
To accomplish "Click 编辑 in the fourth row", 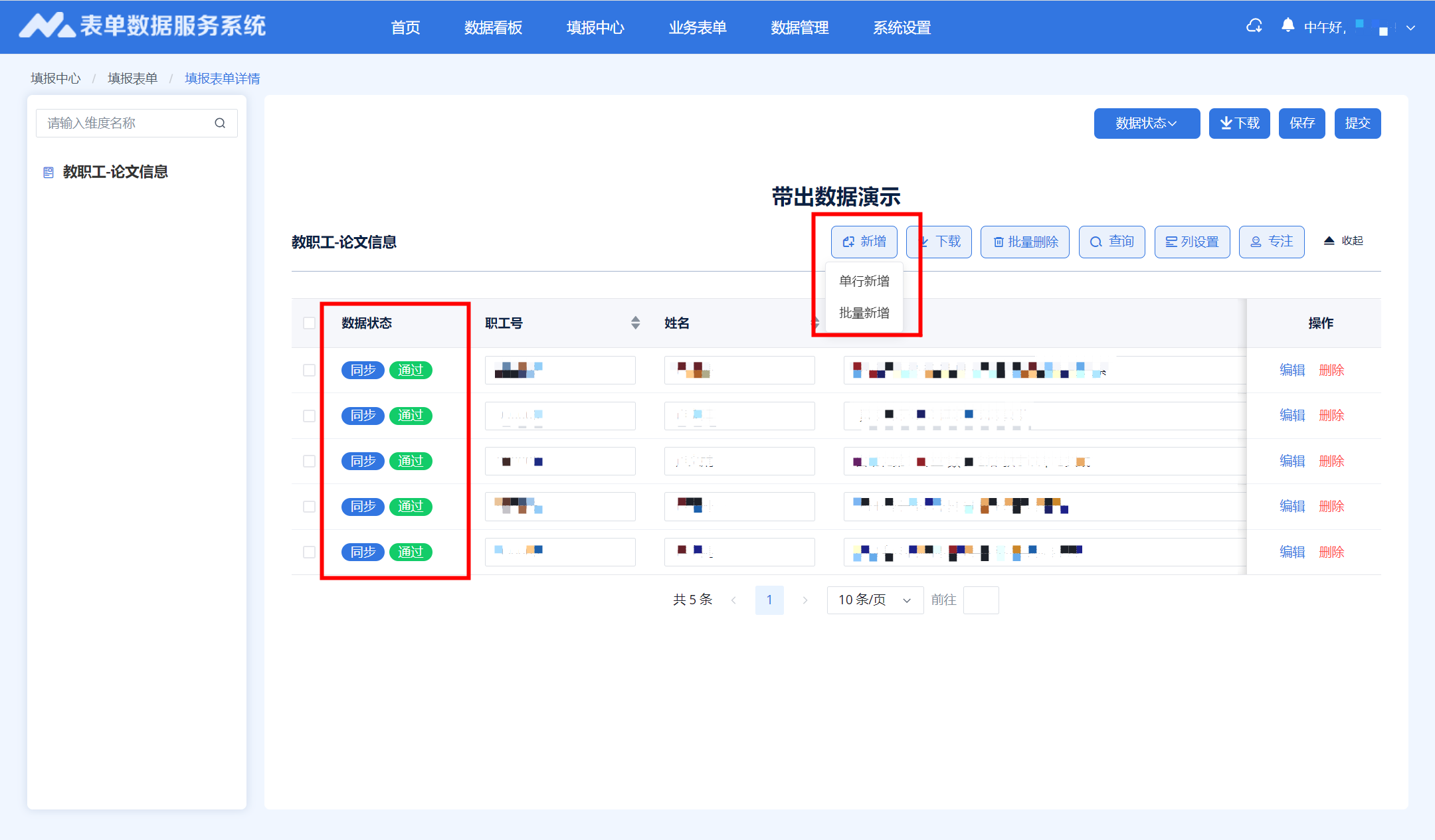I will click(1292, 506).
